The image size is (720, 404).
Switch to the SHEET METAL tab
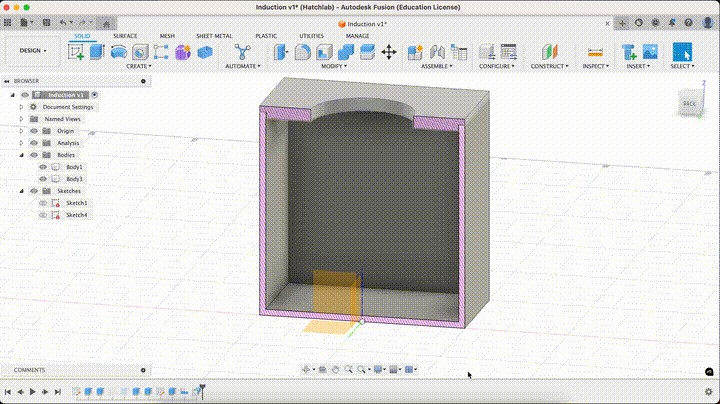(x=214, y=36)
